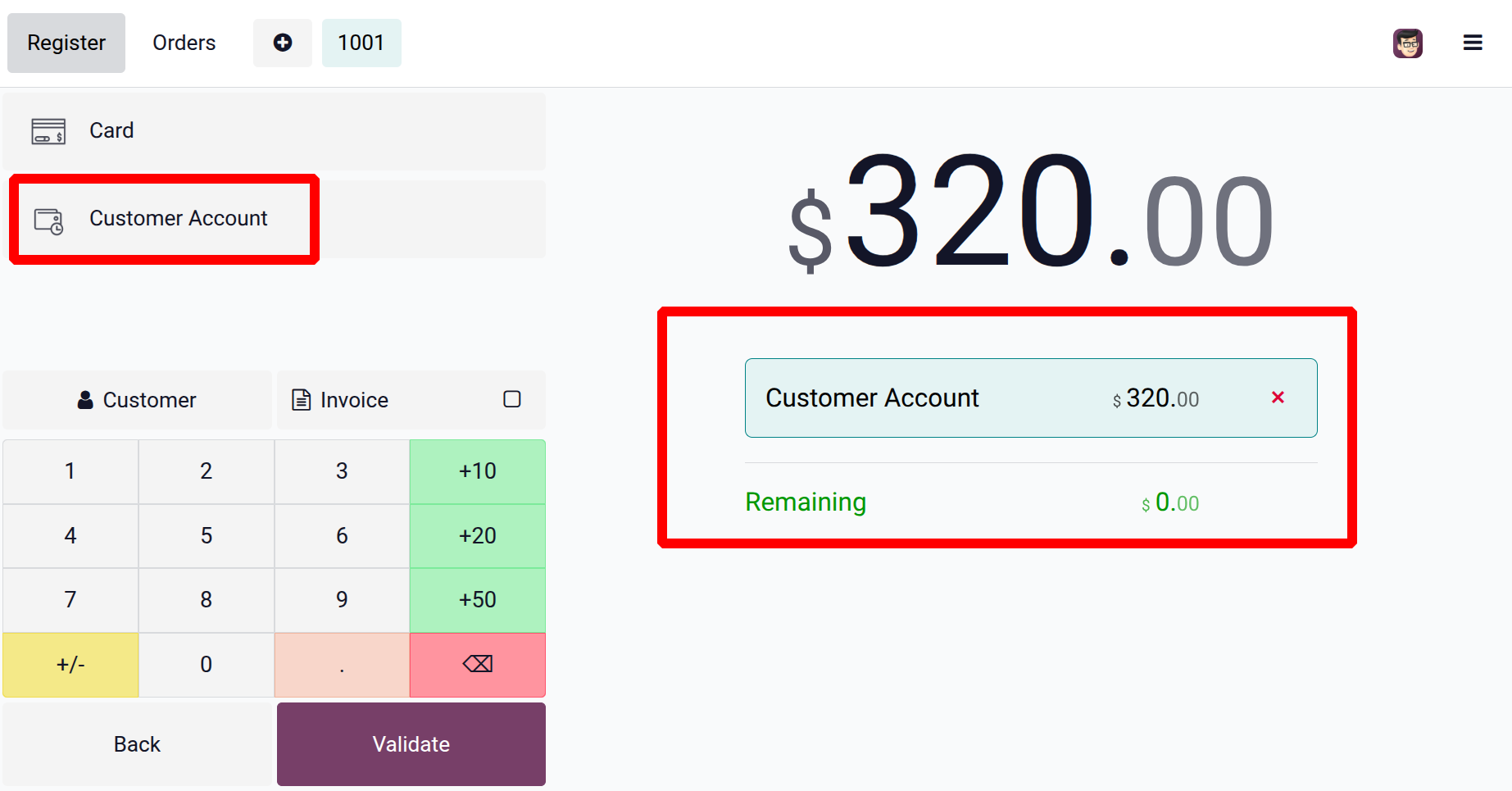Viewport: 1512px width, 791px height.
Task: Switch to the Orders tab
Action: [x=184, y=43]
